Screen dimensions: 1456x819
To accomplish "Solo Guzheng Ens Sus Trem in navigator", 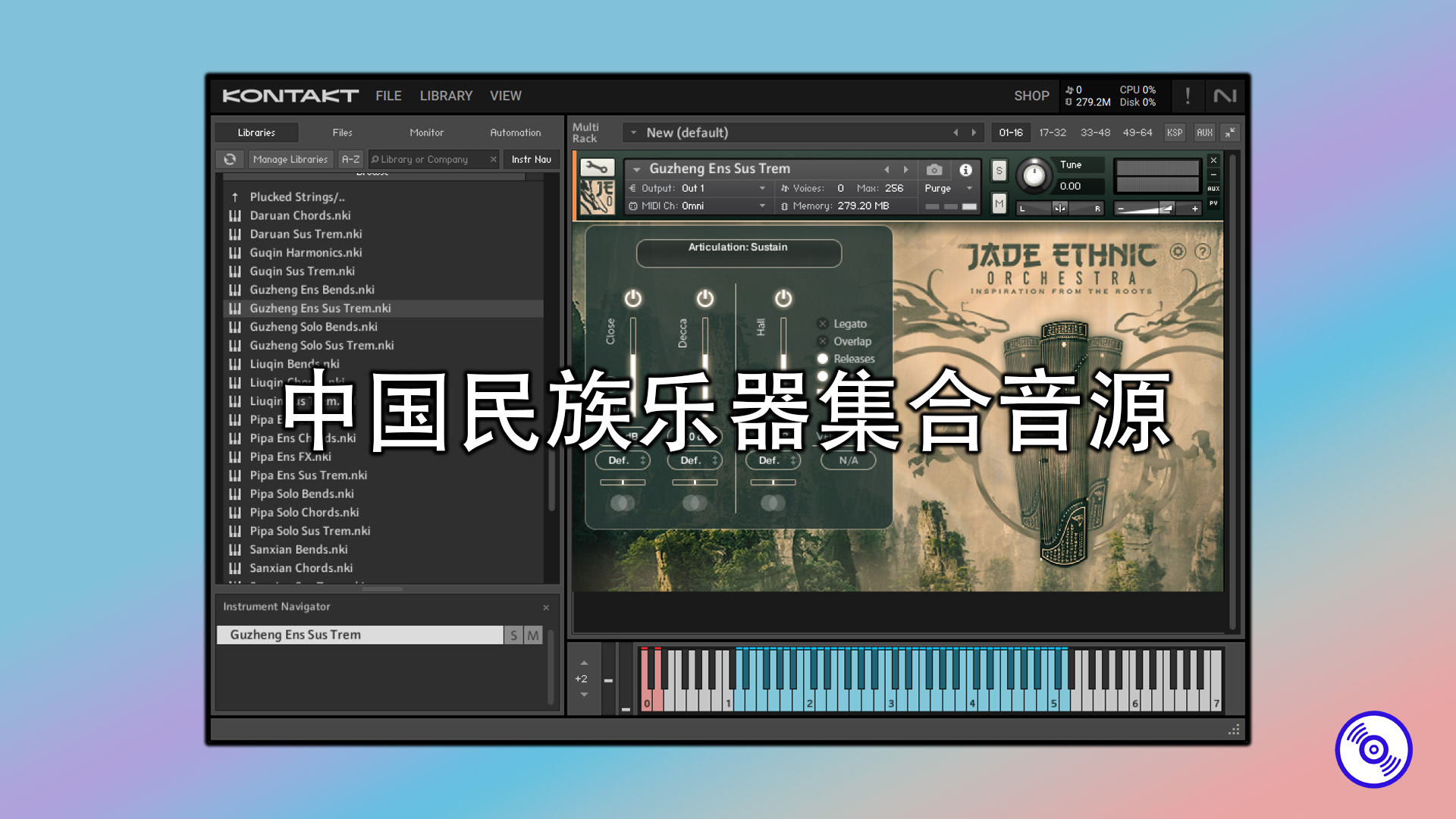I will click(x=513, y=635).
